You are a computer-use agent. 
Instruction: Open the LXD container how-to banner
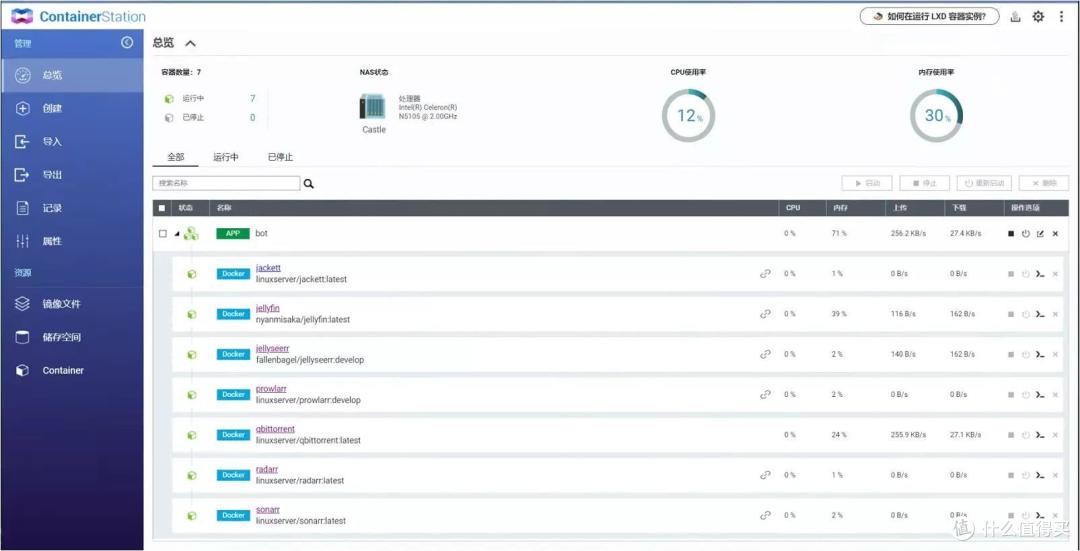click(929, 17)
